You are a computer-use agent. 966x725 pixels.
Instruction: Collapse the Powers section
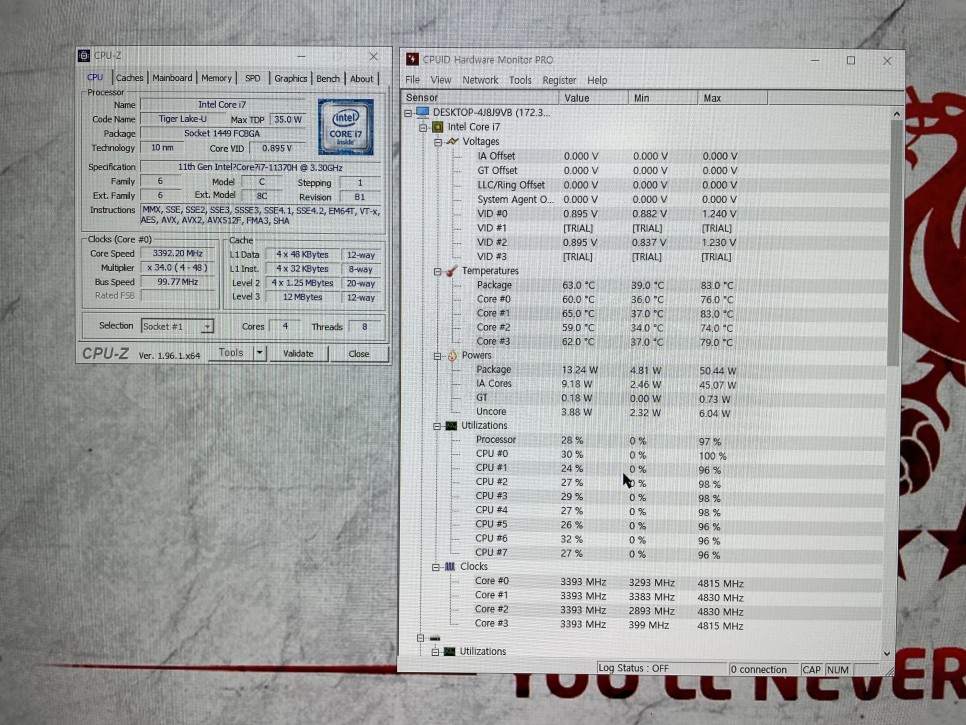437,356
